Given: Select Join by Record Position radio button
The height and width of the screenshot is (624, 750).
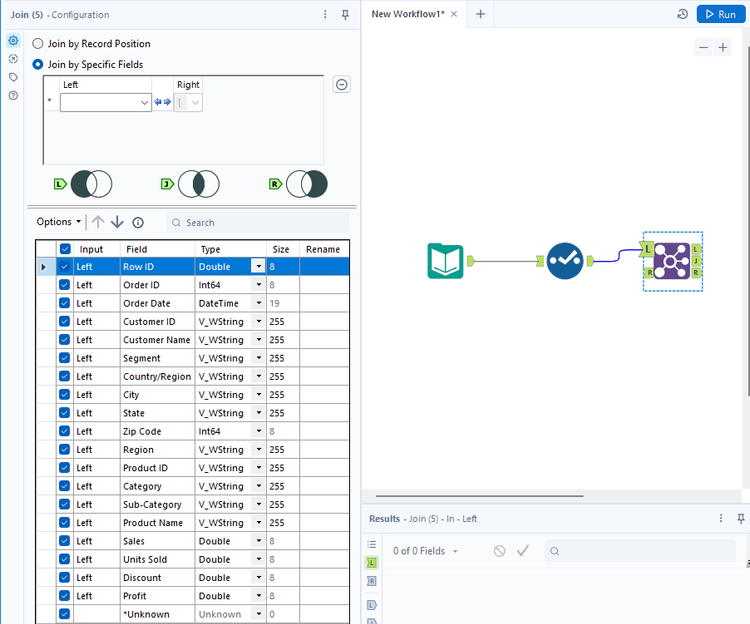Looking at the screenshot, I should (37, 44).
